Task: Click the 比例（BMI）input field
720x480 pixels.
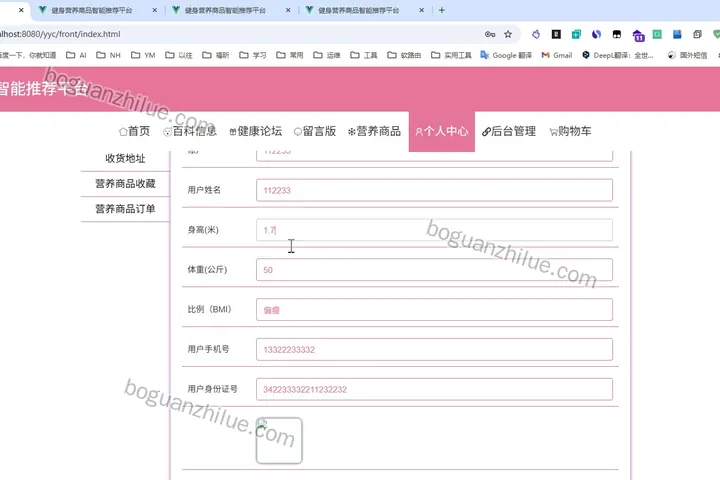Action: click(x=434, y=310)
